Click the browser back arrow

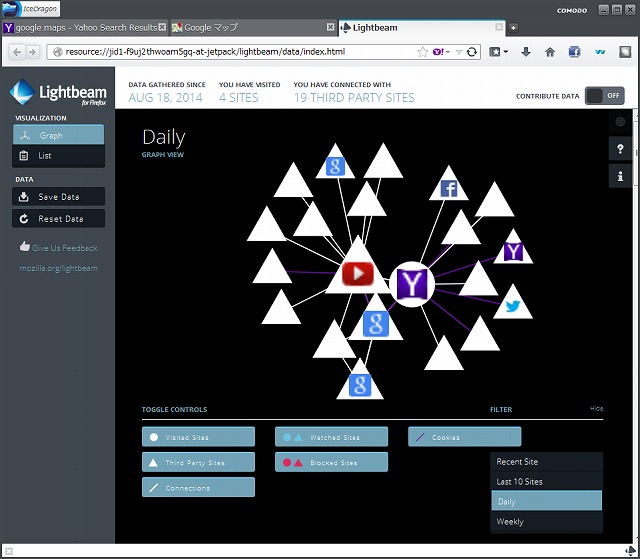tap(17, 52)
